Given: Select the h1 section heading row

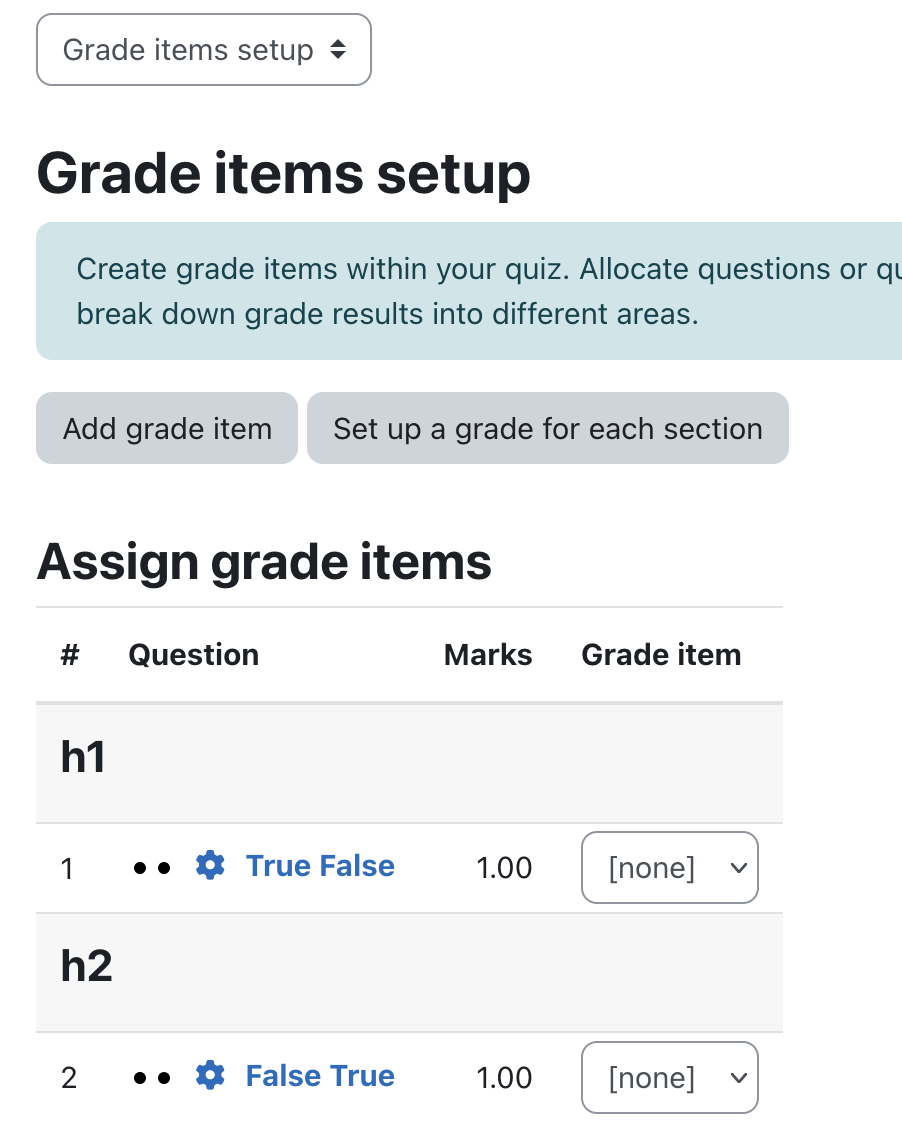Looking at the screenshot, I should coord(409,764).
